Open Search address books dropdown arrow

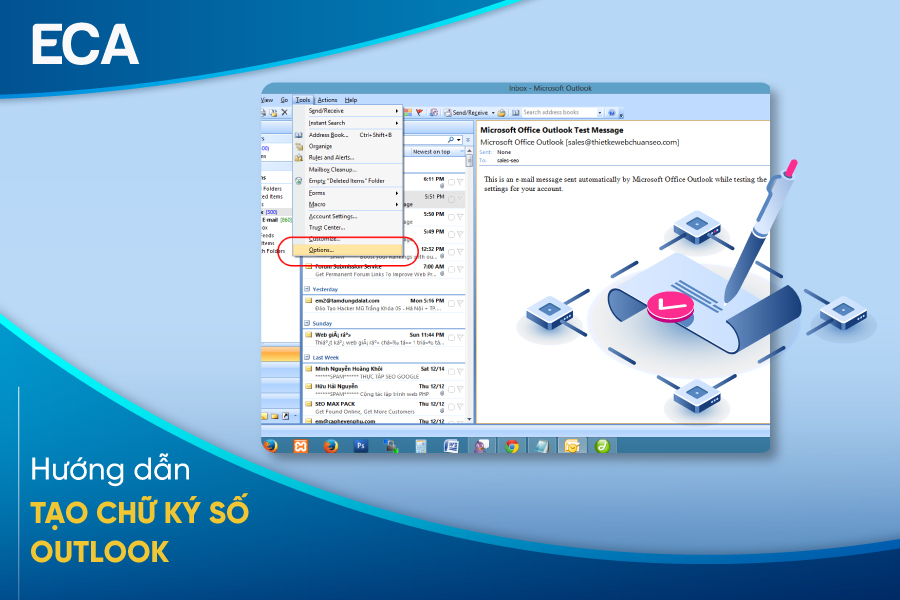(600, 113)
